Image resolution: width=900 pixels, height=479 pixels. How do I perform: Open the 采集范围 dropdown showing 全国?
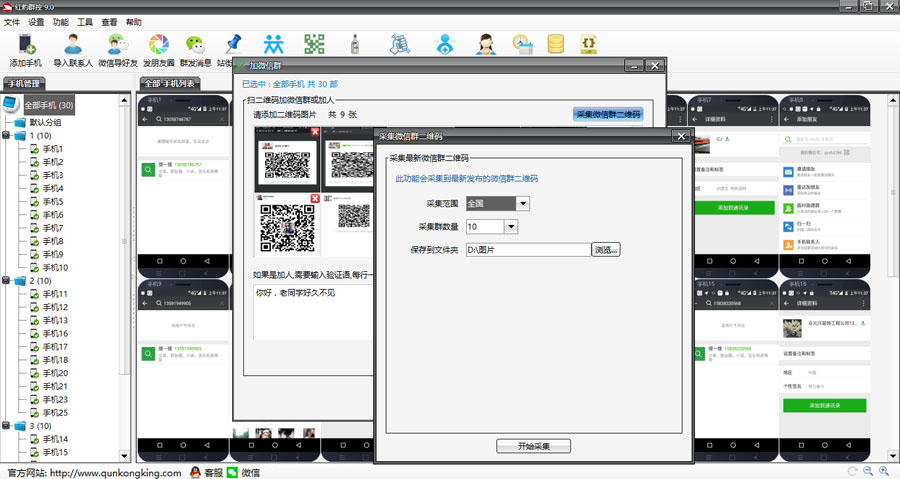pos(522,203)
